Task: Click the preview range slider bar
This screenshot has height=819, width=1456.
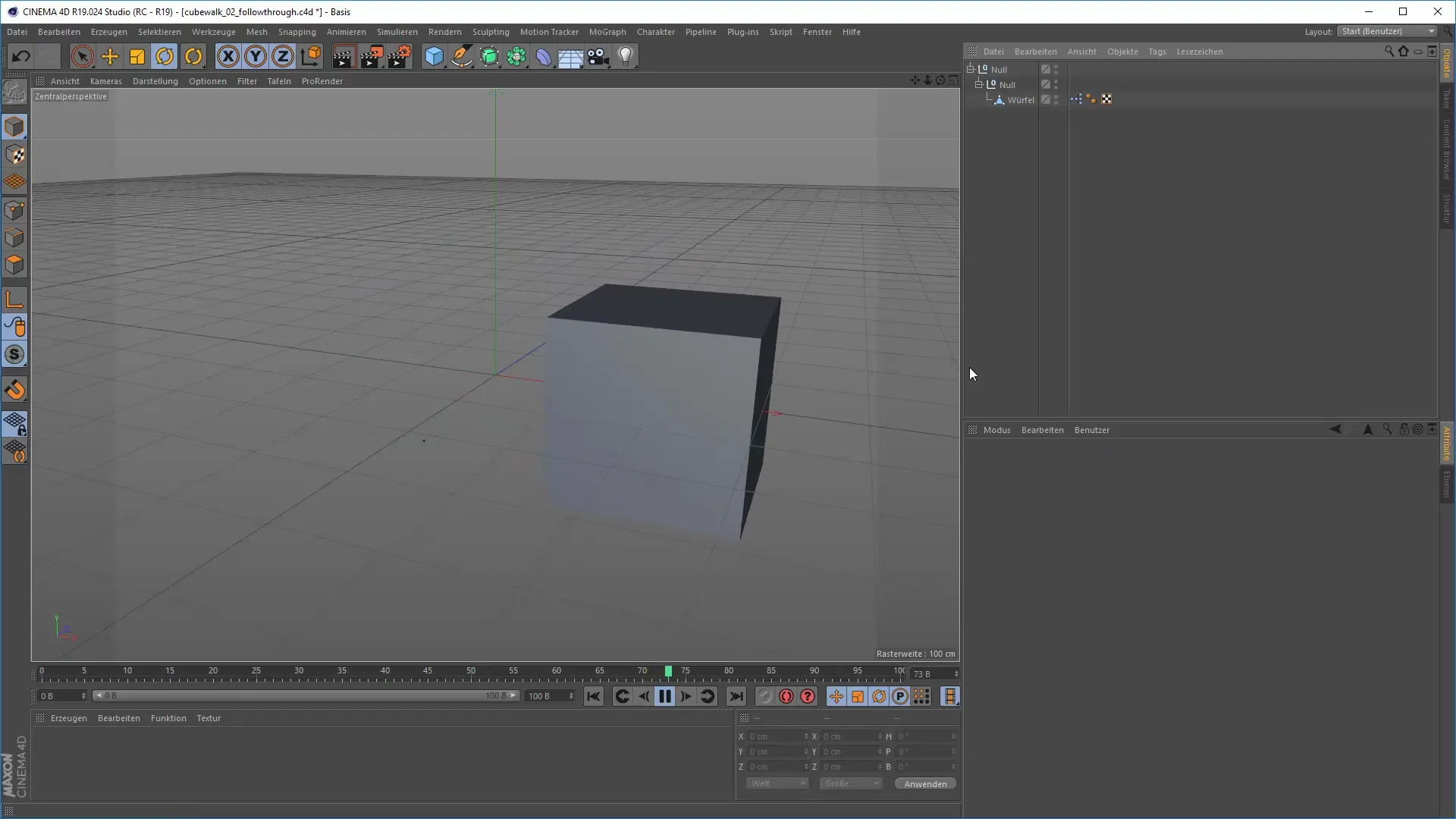Action: point(306,695)
